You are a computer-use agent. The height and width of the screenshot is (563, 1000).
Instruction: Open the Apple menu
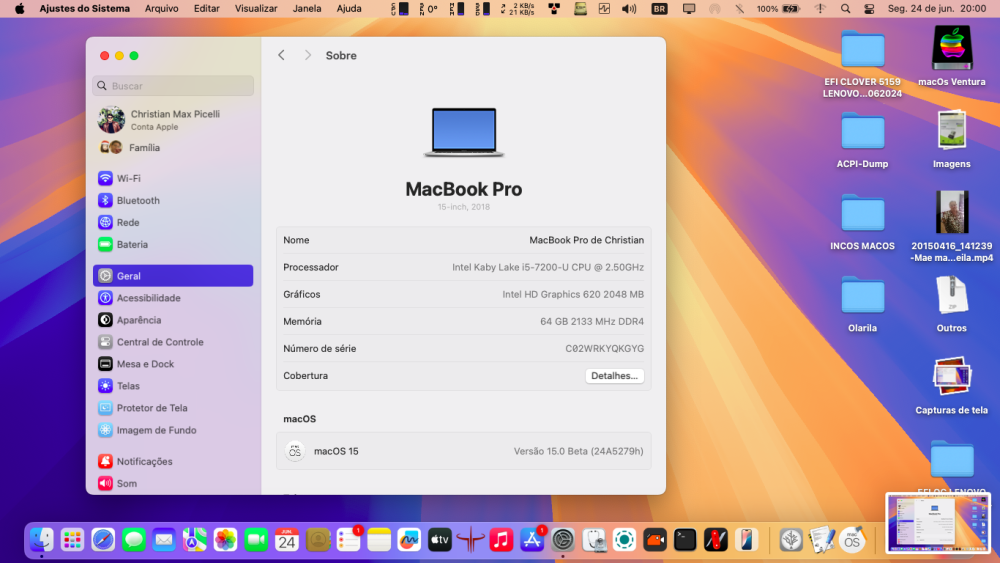20,8
